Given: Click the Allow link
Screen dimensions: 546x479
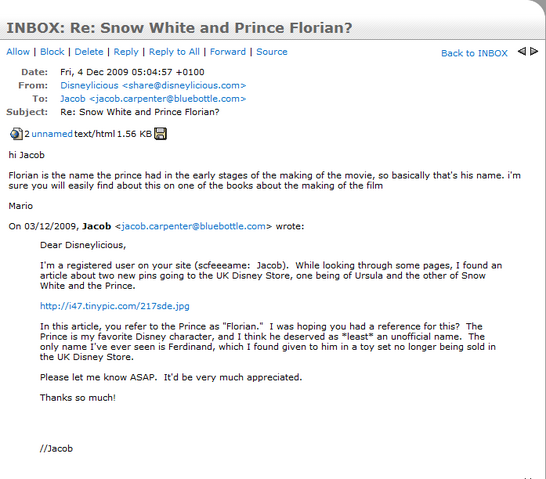Looking at the screenshot, I should pyautogui.click(x=18, y=52).
